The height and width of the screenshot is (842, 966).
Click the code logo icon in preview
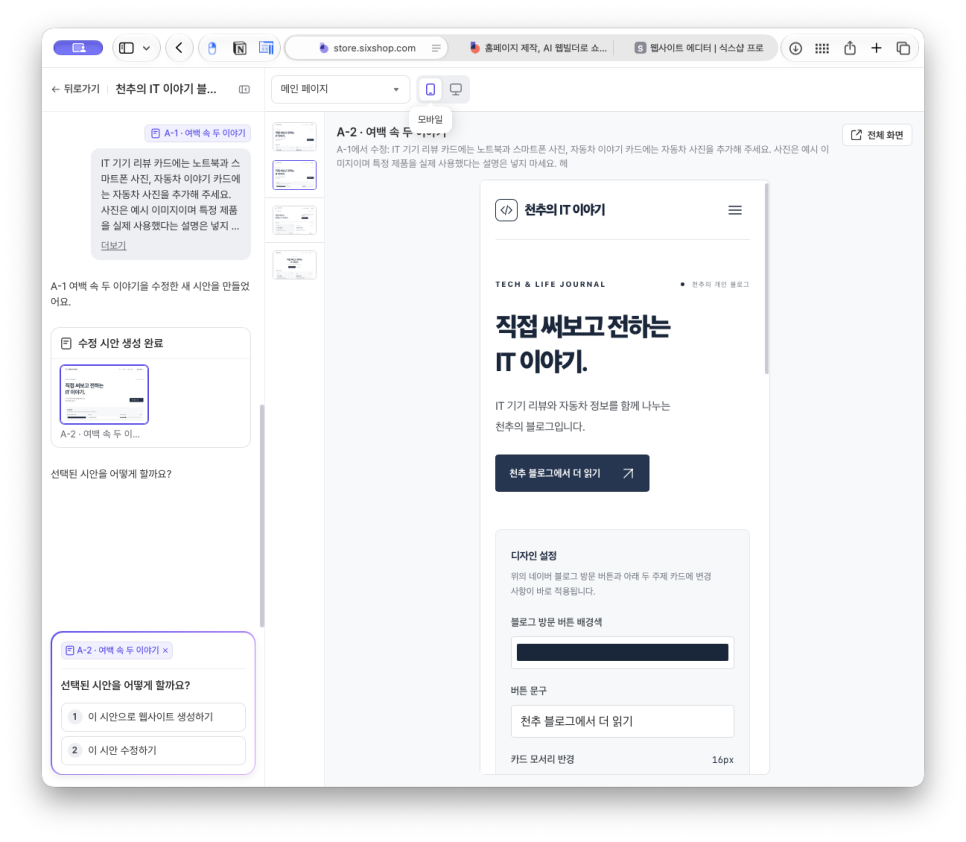pos(506,210)
